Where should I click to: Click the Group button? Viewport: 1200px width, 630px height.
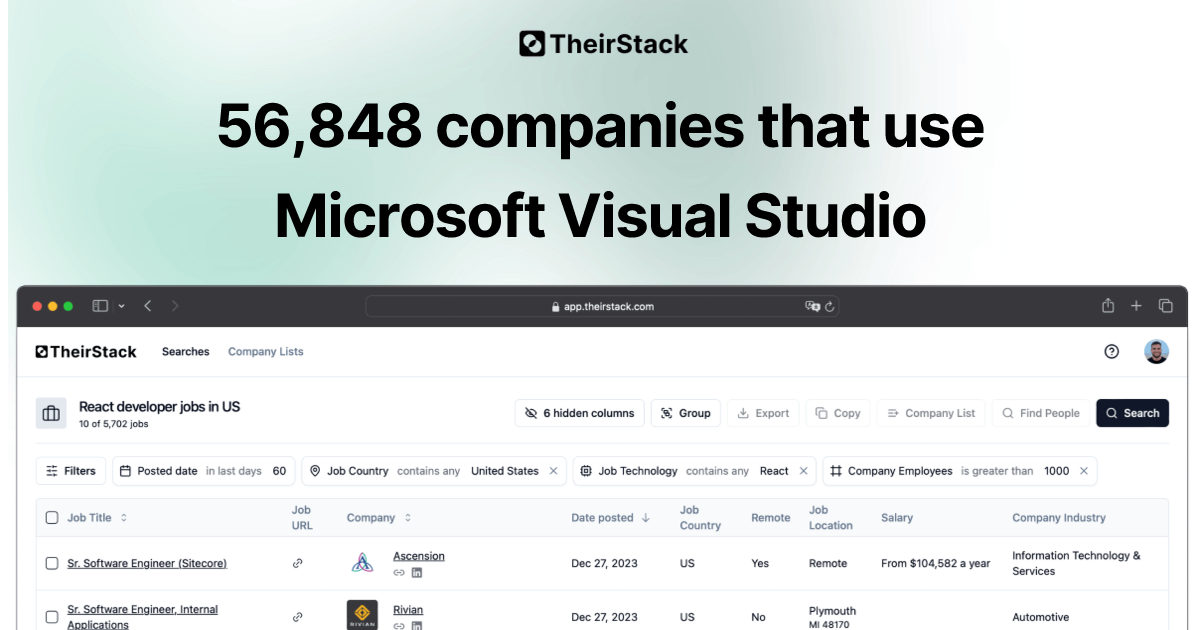686,413
